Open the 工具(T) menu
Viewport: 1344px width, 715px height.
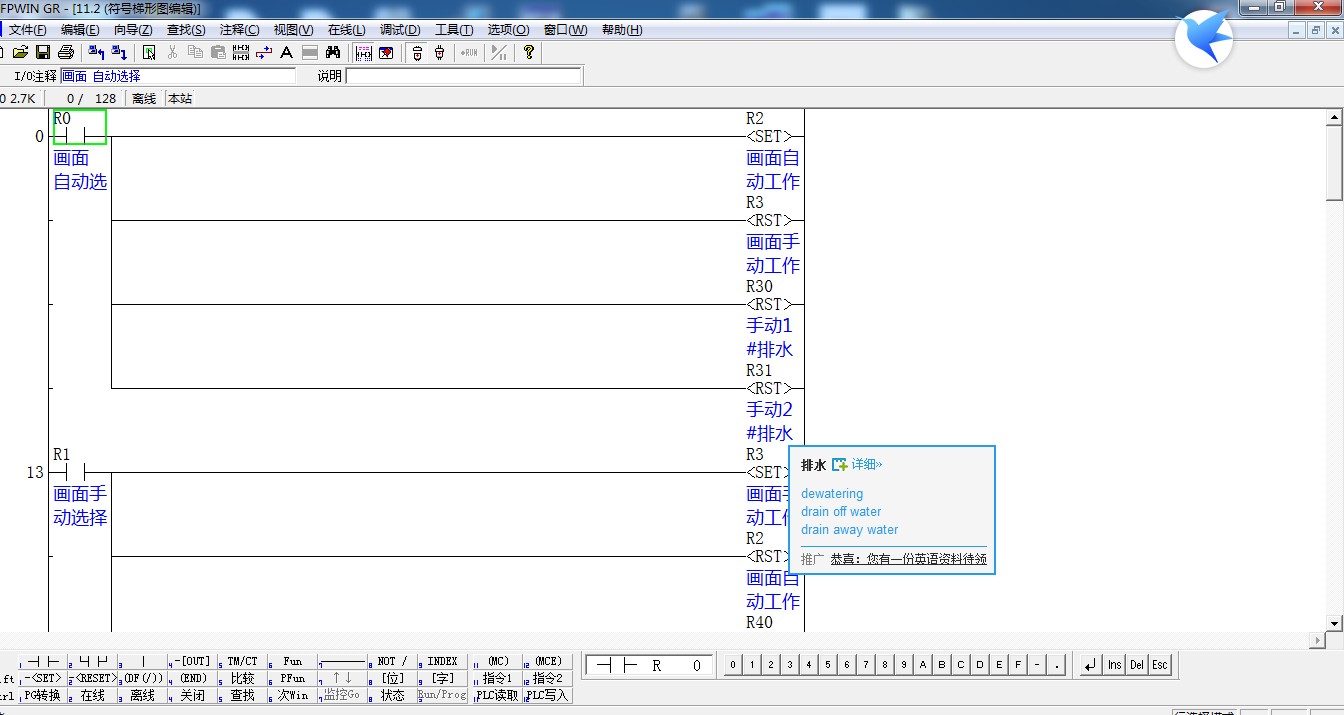453,30
